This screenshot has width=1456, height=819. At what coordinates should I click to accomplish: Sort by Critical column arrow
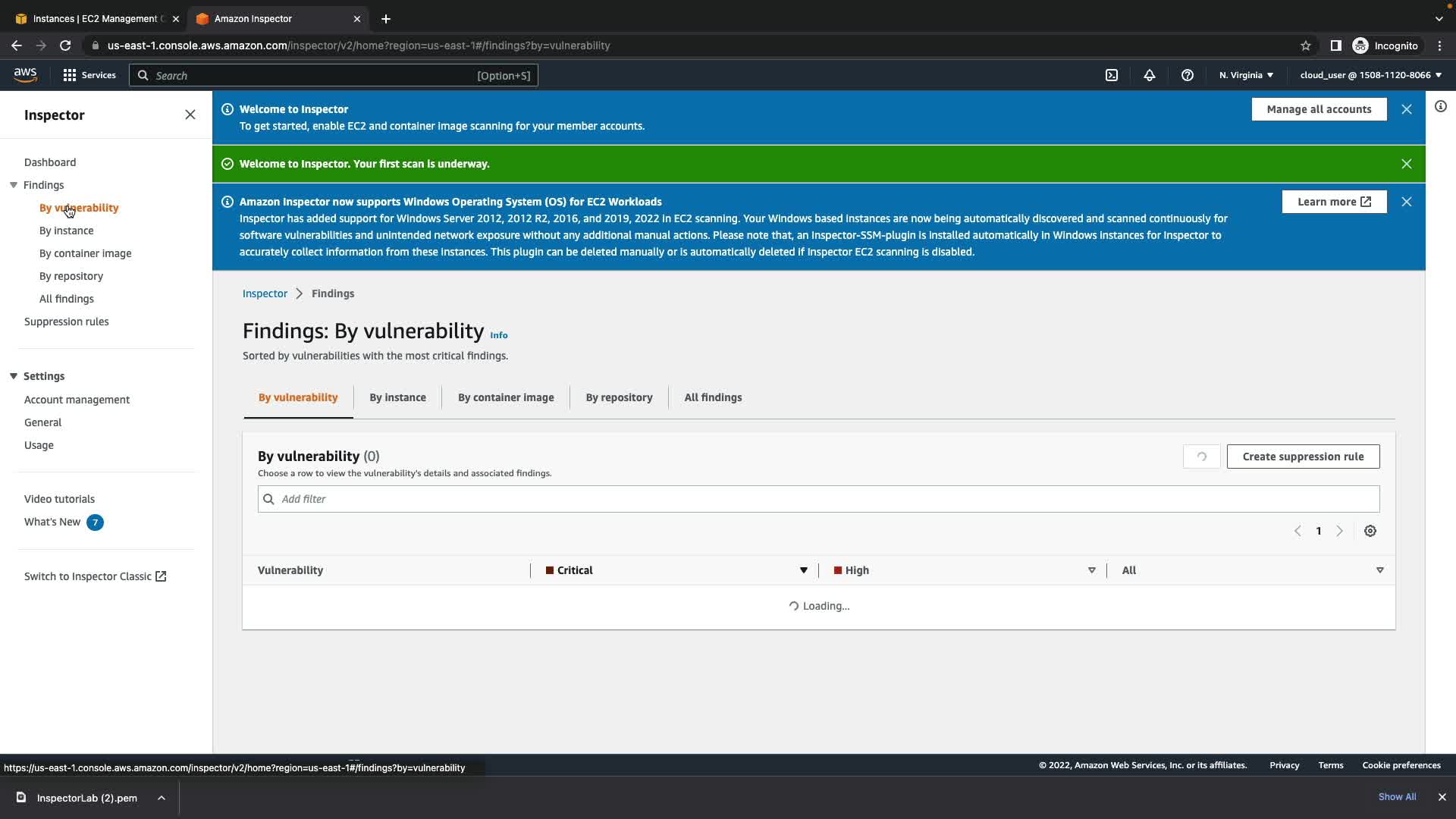coord(803,570)
